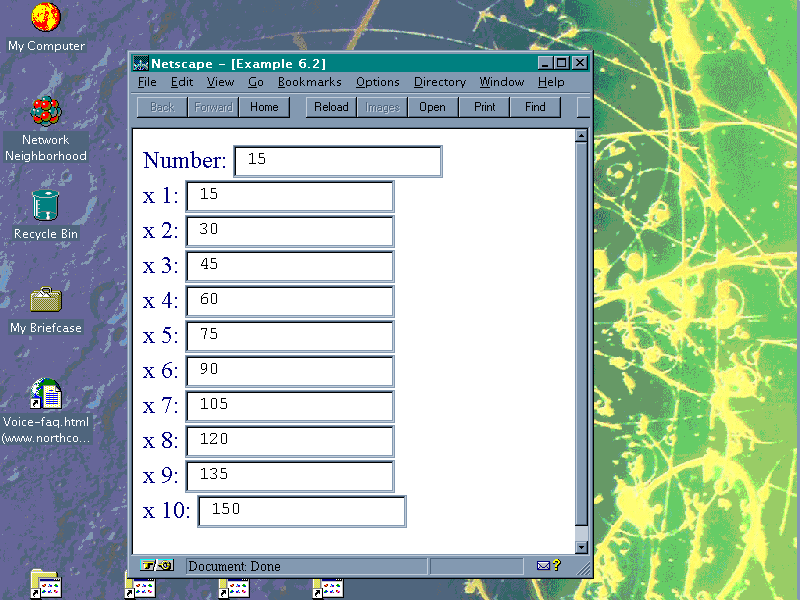Click the scrollbar up arrow

pos(582,136)
